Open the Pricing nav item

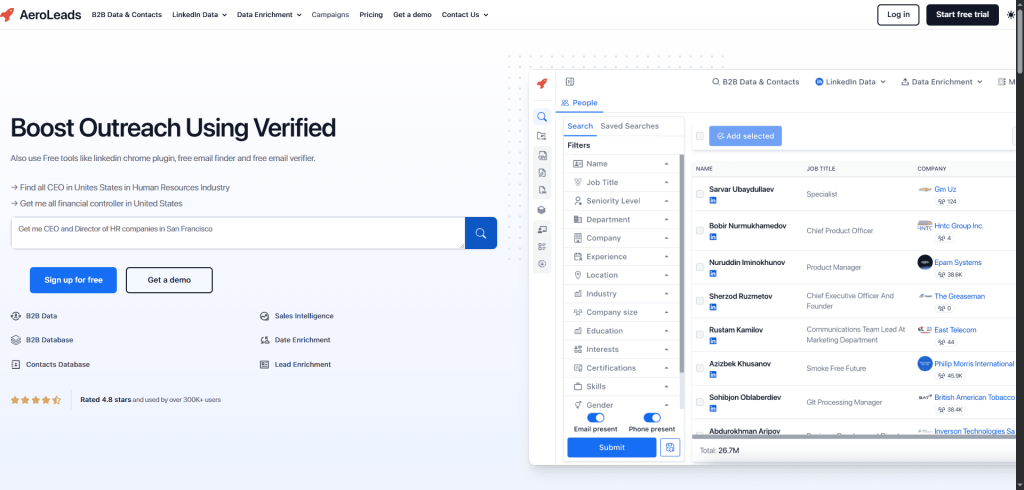pyautogui.click(x=371, y=14)
